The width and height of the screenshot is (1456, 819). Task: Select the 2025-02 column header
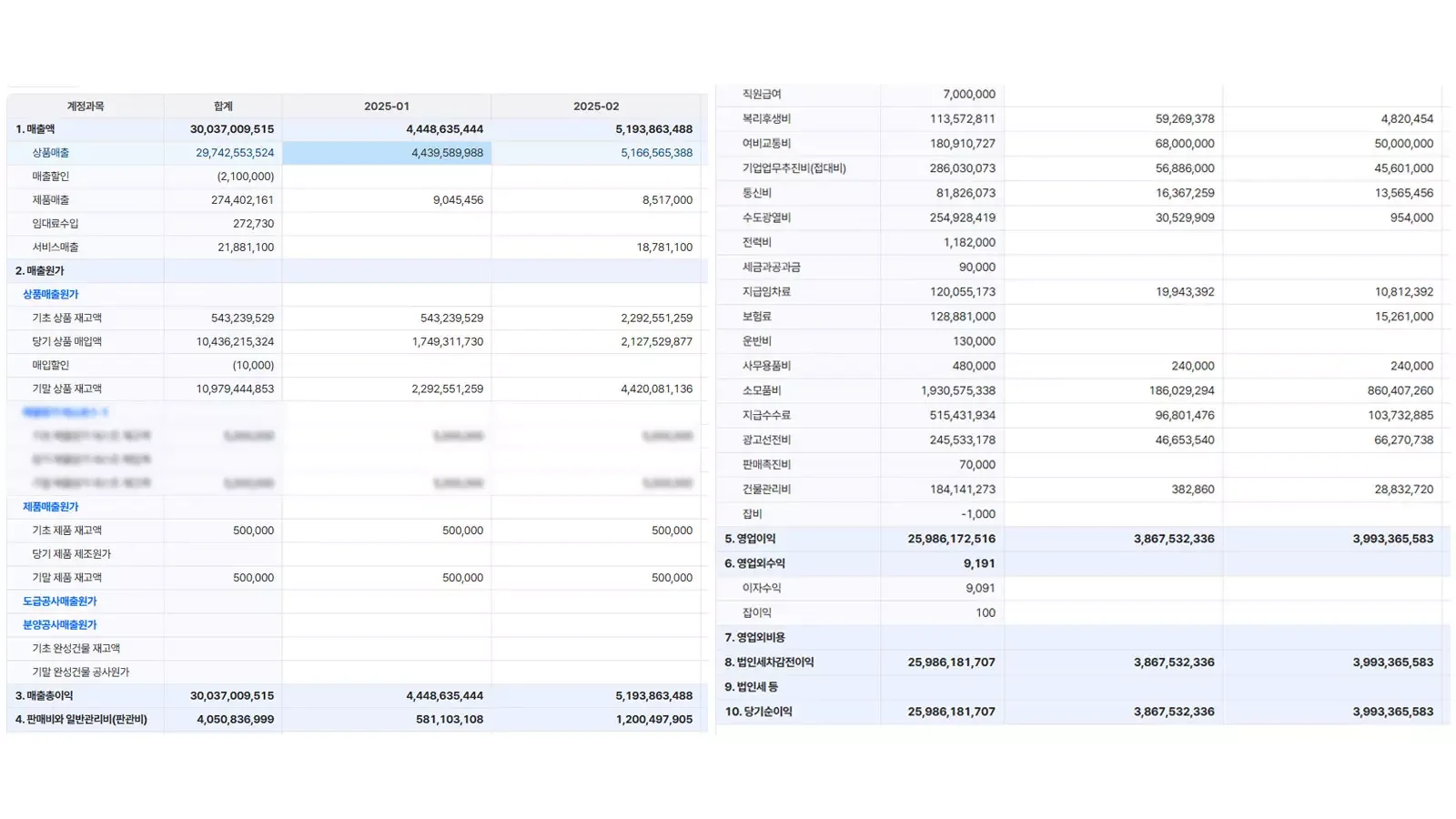click(596, 106)
